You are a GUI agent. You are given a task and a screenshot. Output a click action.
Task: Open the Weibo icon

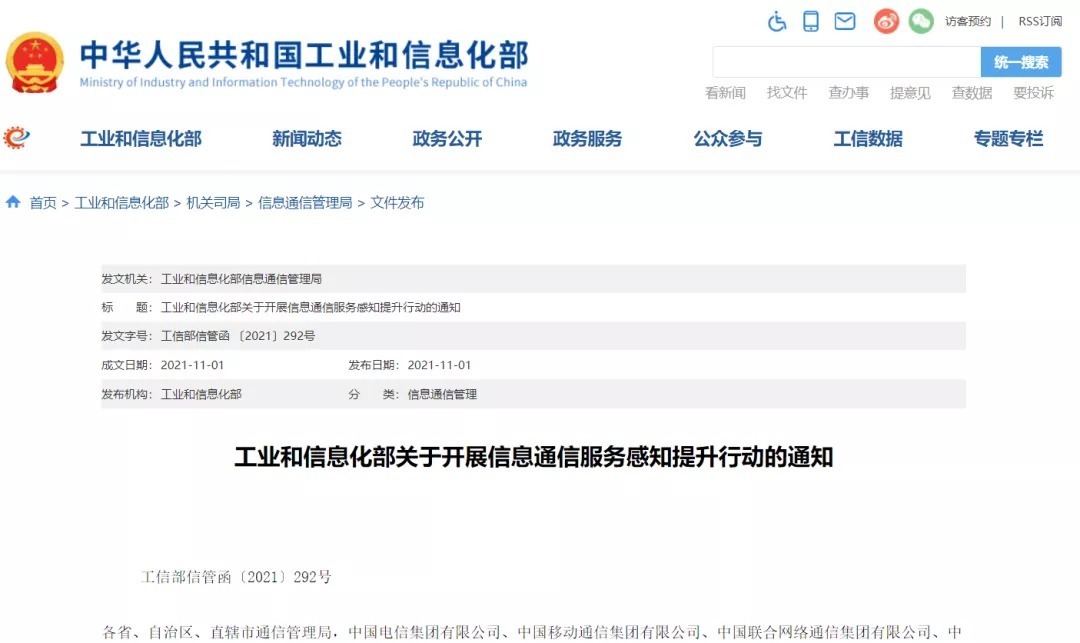coord(886,21)
